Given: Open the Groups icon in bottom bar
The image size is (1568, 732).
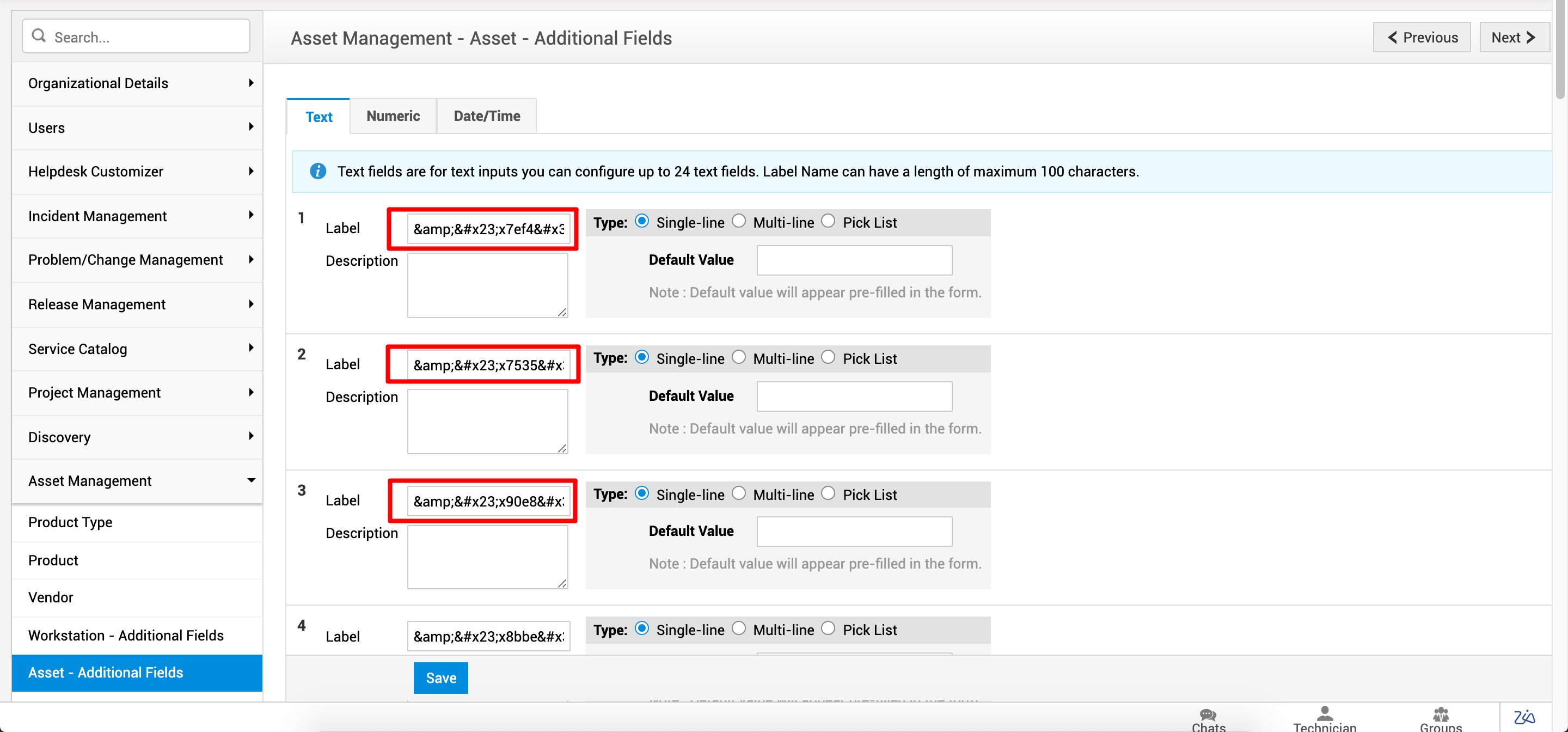Looking at the screenshot, I should point(1440,715).
